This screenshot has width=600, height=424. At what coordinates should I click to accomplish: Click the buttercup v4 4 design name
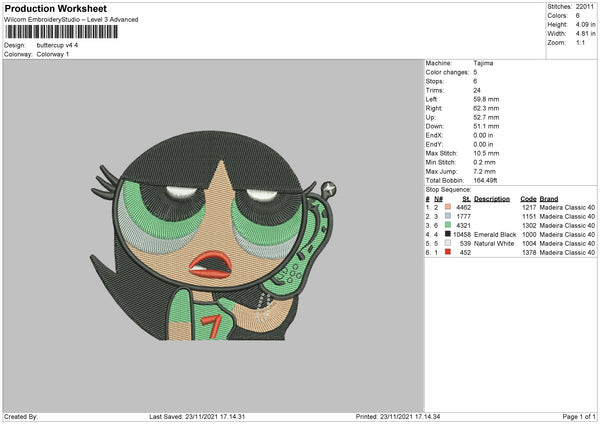pos(57,45)
